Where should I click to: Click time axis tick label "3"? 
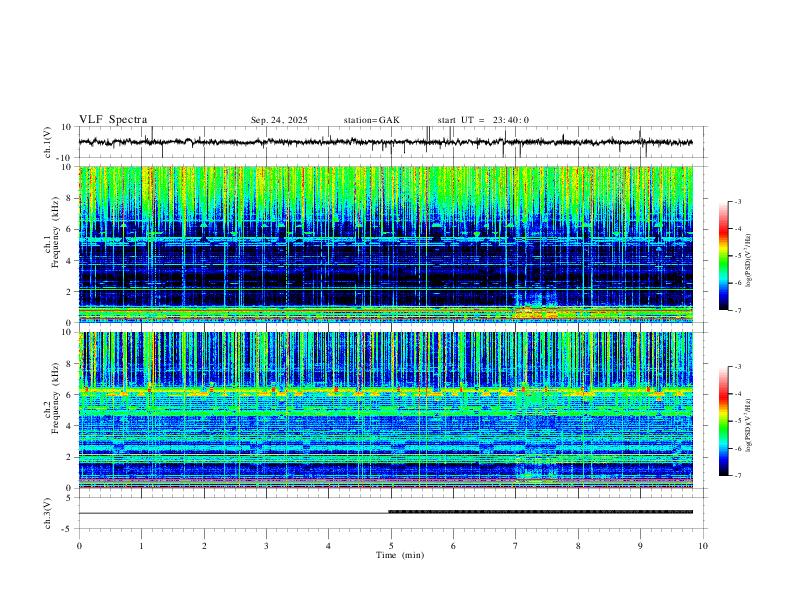pos(266,546)
